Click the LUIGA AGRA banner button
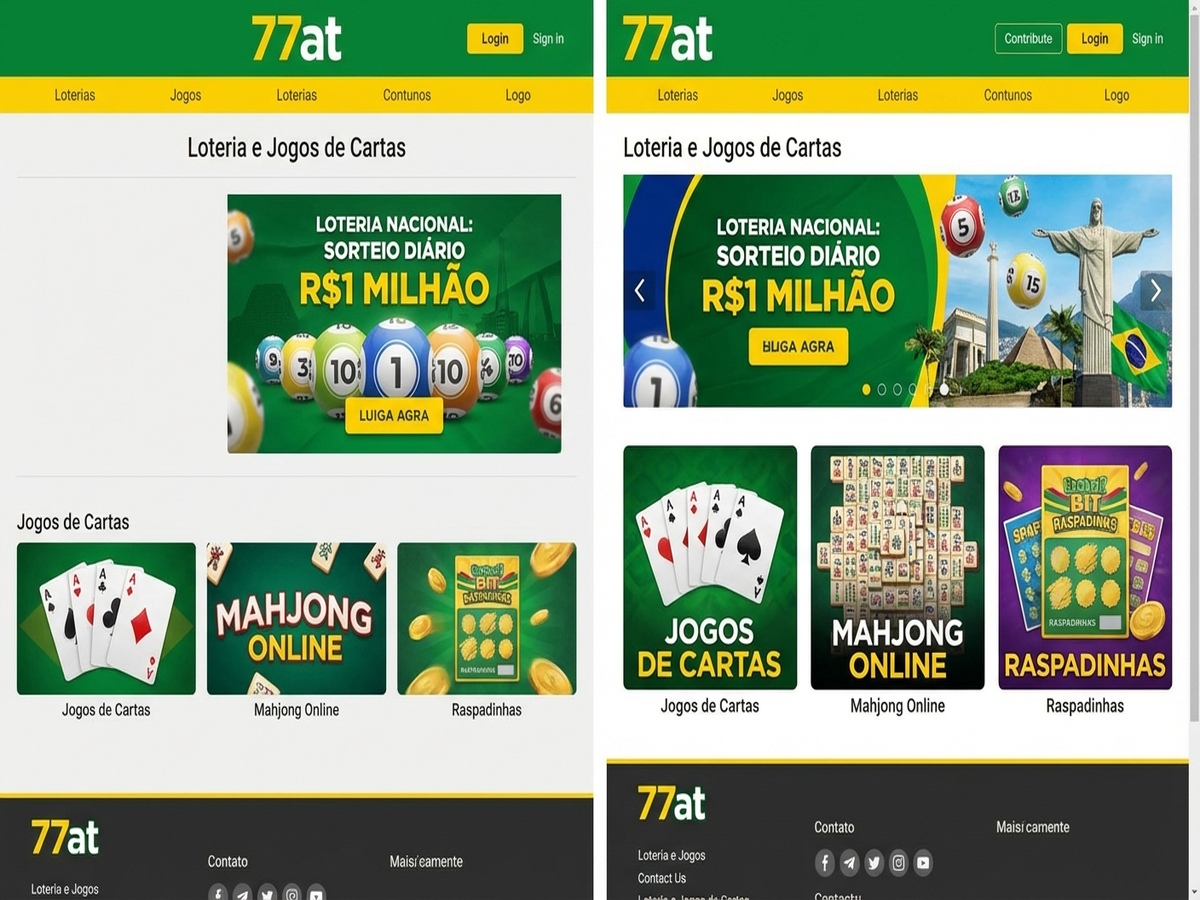1200x900 pixels. coord(394,416)
